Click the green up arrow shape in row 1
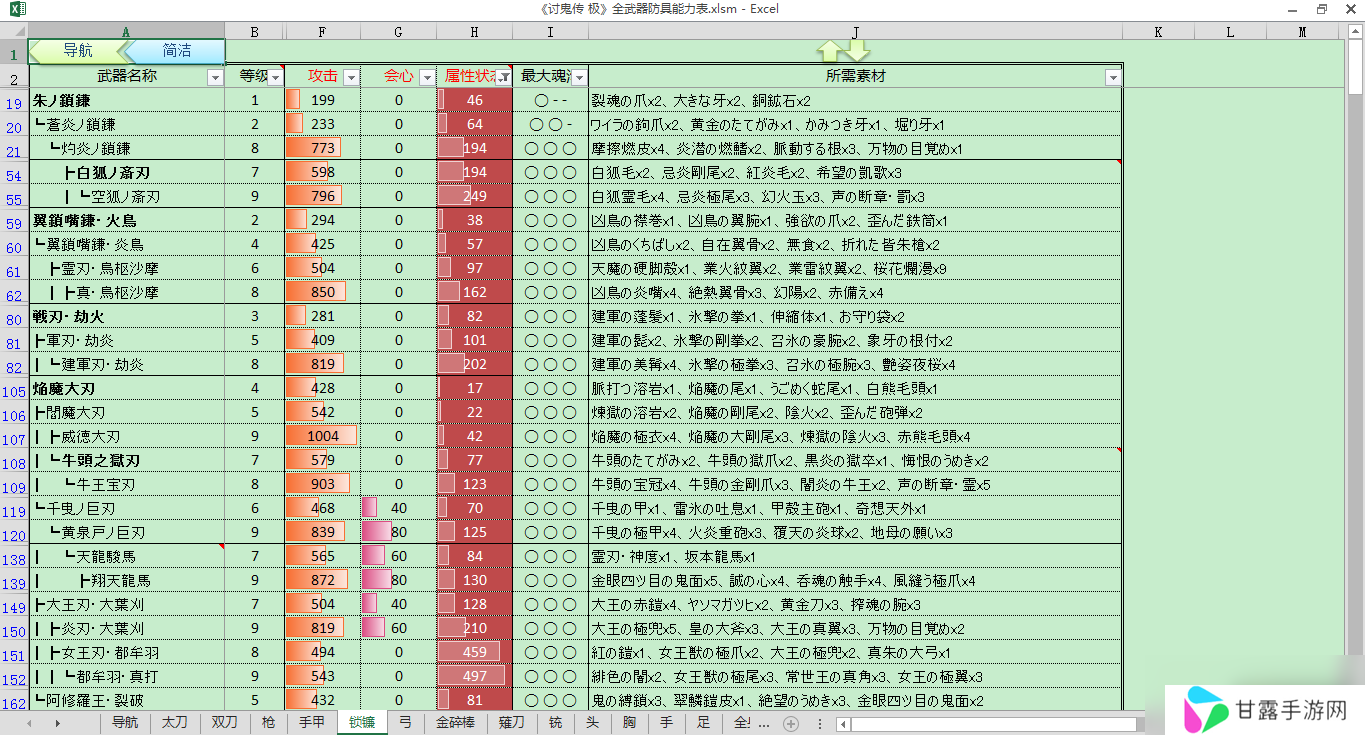Screen dimensions: 1365x735 [830, 51]
